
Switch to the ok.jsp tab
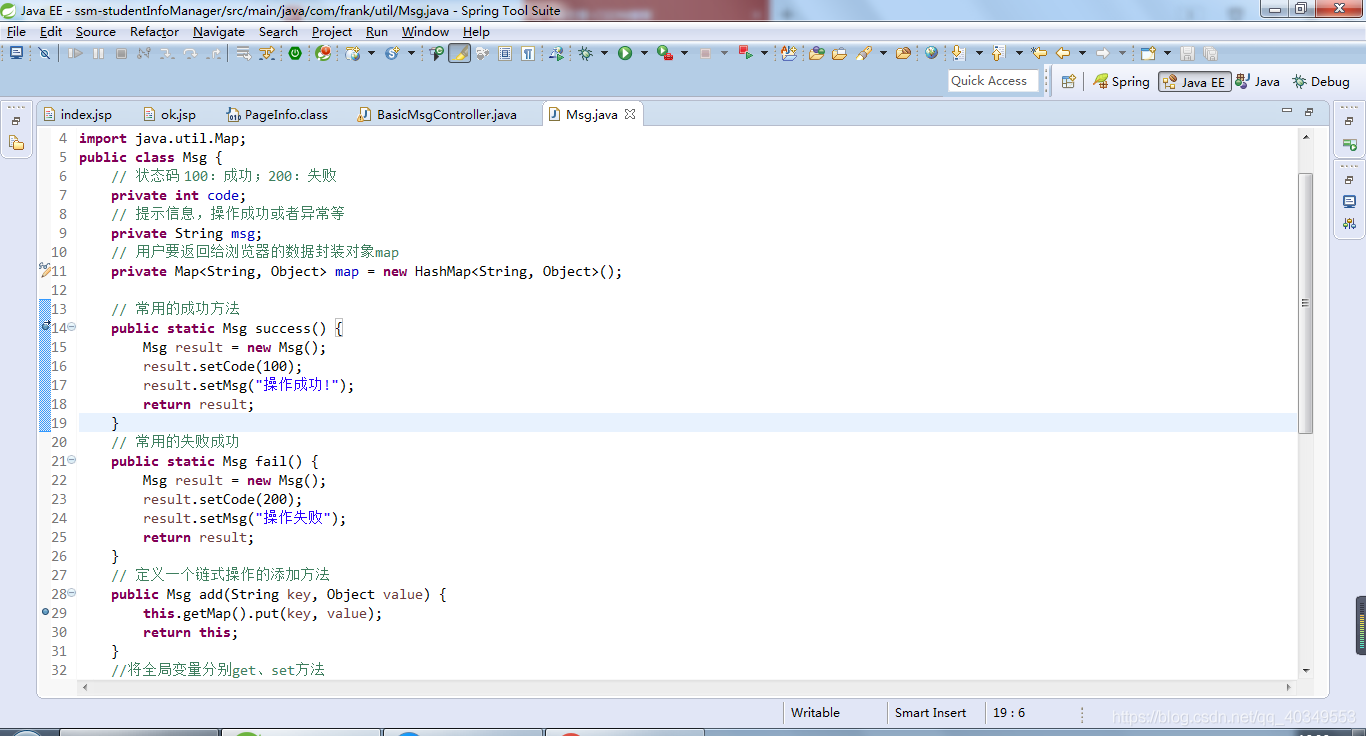pyautogui.click(x=171, y=114)
